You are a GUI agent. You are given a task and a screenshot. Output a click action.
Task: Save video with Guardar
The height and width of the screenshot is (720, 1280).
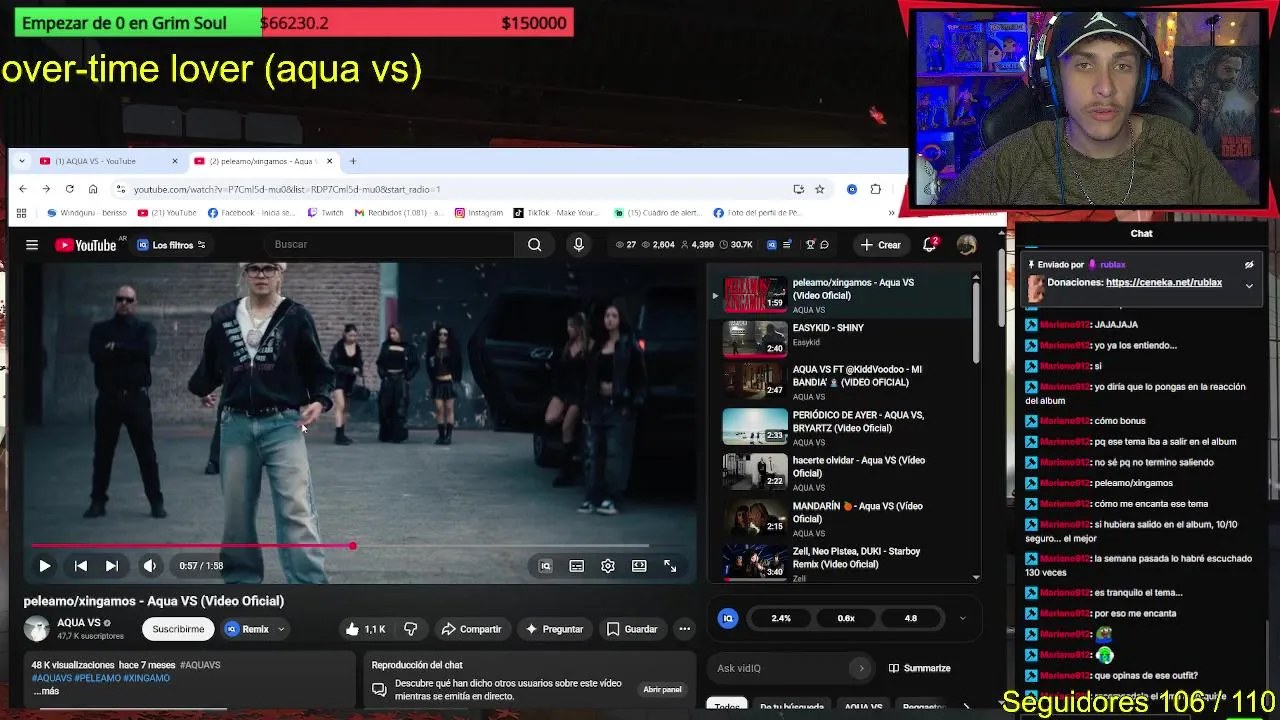pos(632,629)
